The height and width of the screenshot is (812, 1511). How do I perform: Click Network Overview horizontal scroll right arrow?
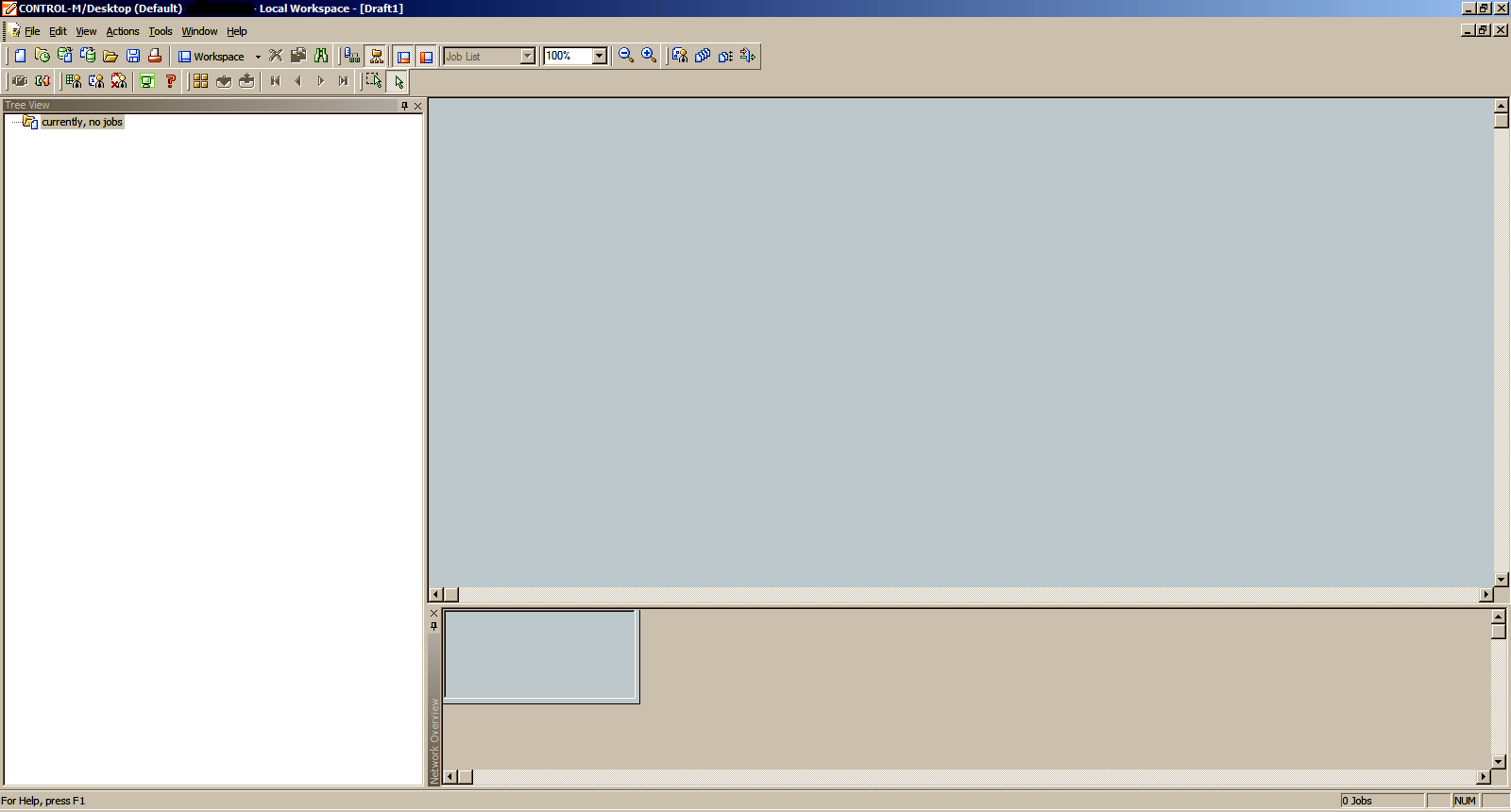(1484, 777)
